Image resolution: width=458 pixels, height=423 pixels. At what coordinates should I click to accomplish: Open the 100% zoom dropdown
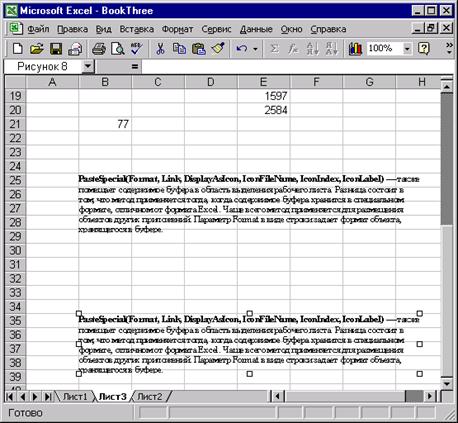407,49
